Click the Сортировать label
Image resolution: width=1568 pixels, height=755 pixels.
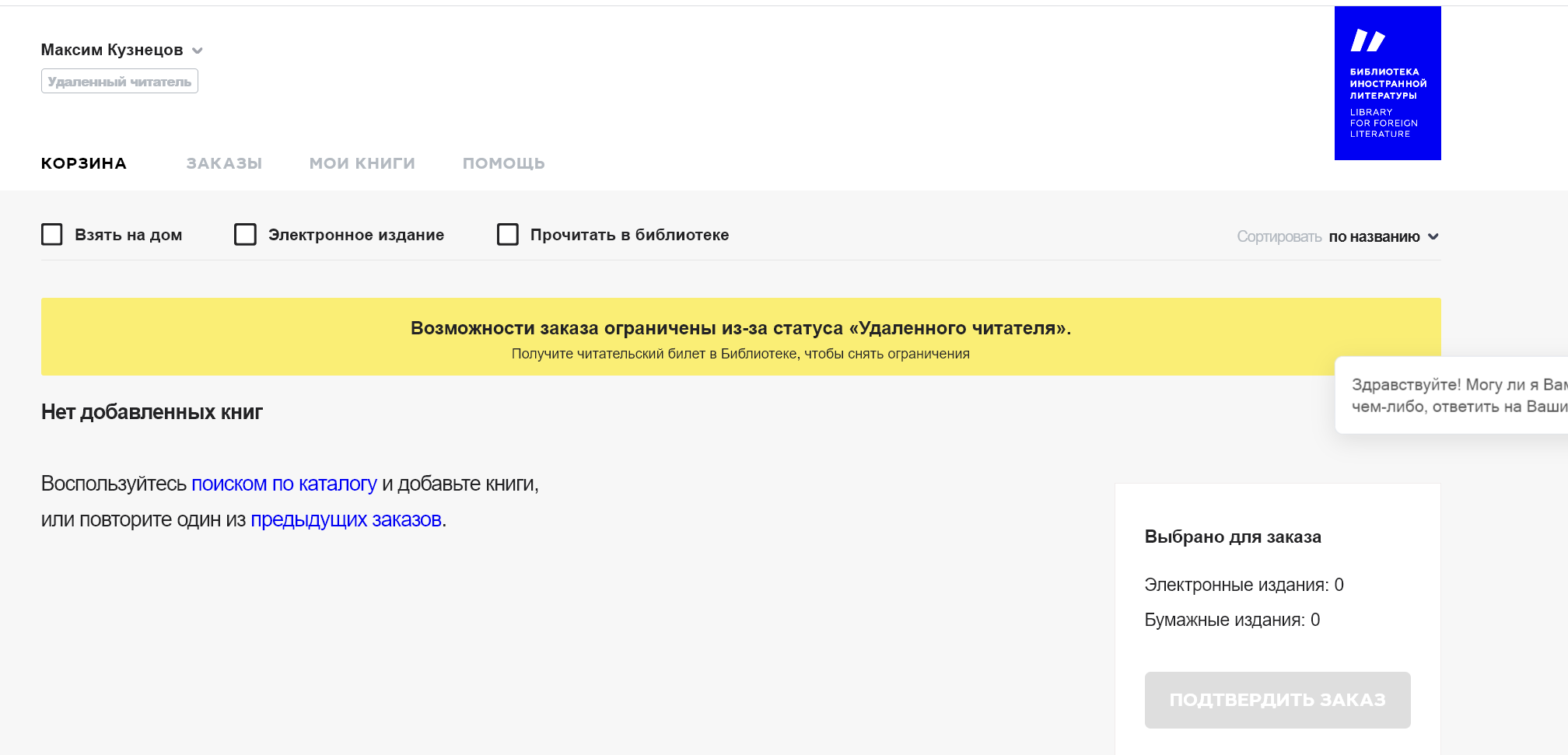(1279, 236)
